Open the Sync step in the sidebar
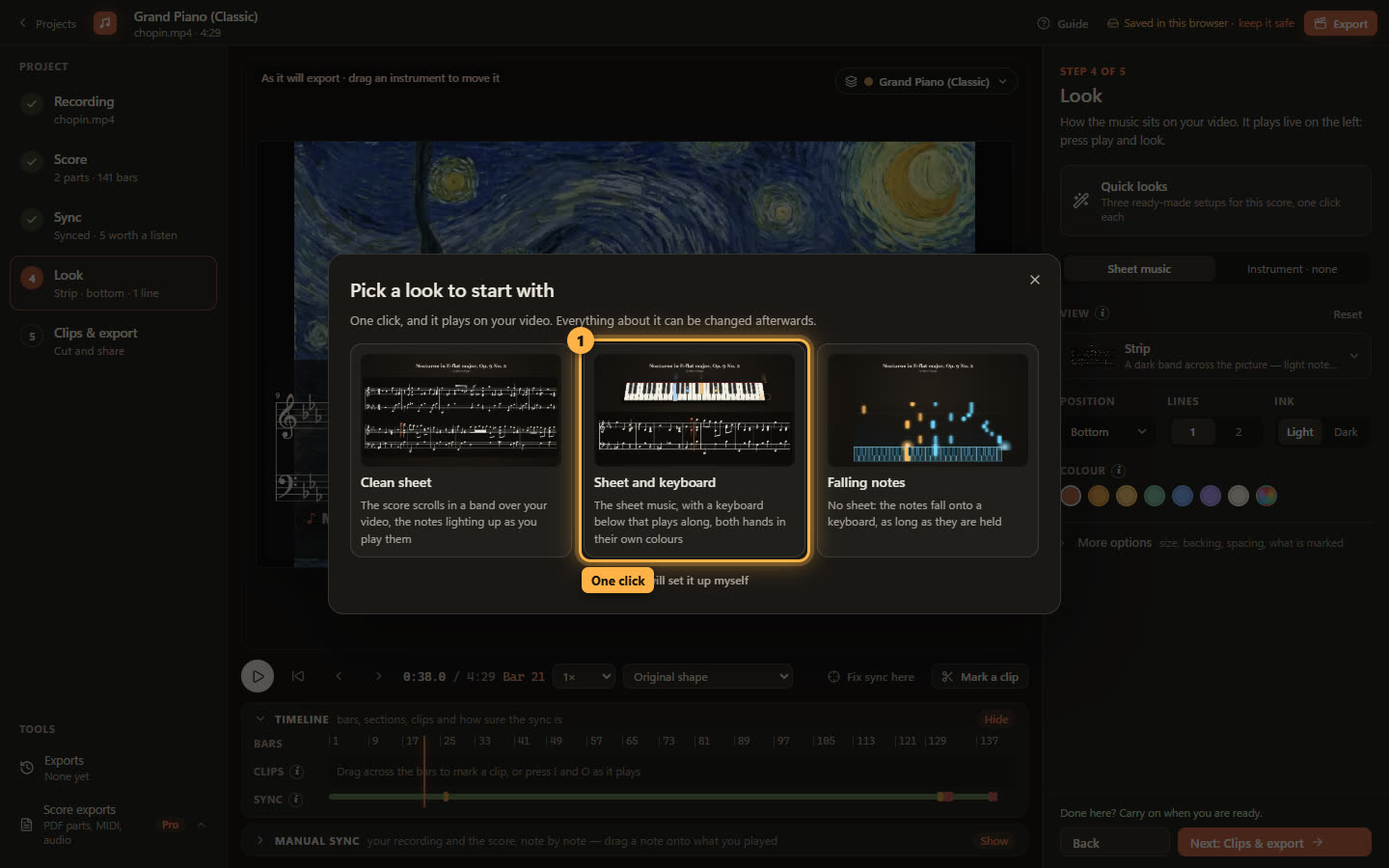 [113, 225]
